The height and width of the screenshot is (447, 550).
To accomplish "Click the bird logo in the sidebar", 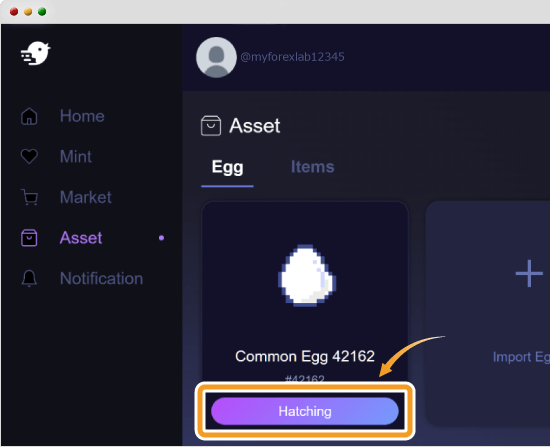I will pyautogui.click(x=35, y=53).
